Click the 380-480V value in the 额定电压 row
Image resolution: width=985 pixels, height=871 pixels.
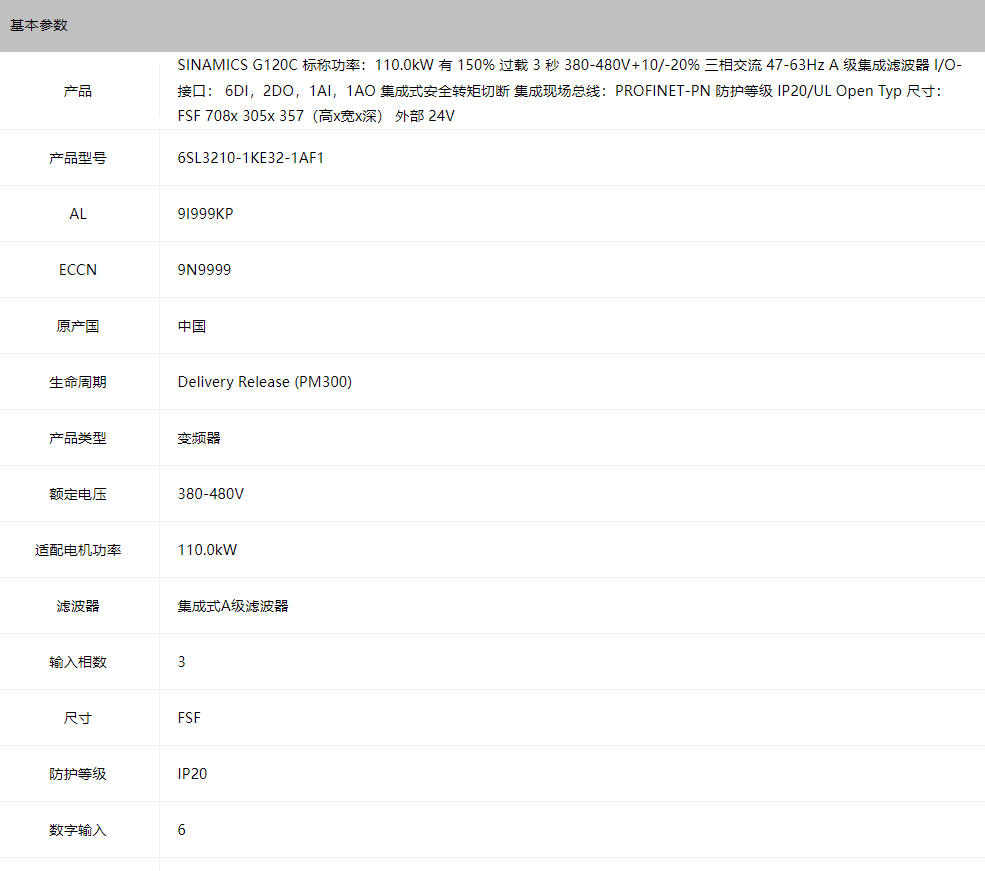pyautogui.click(x=210, y=494)
